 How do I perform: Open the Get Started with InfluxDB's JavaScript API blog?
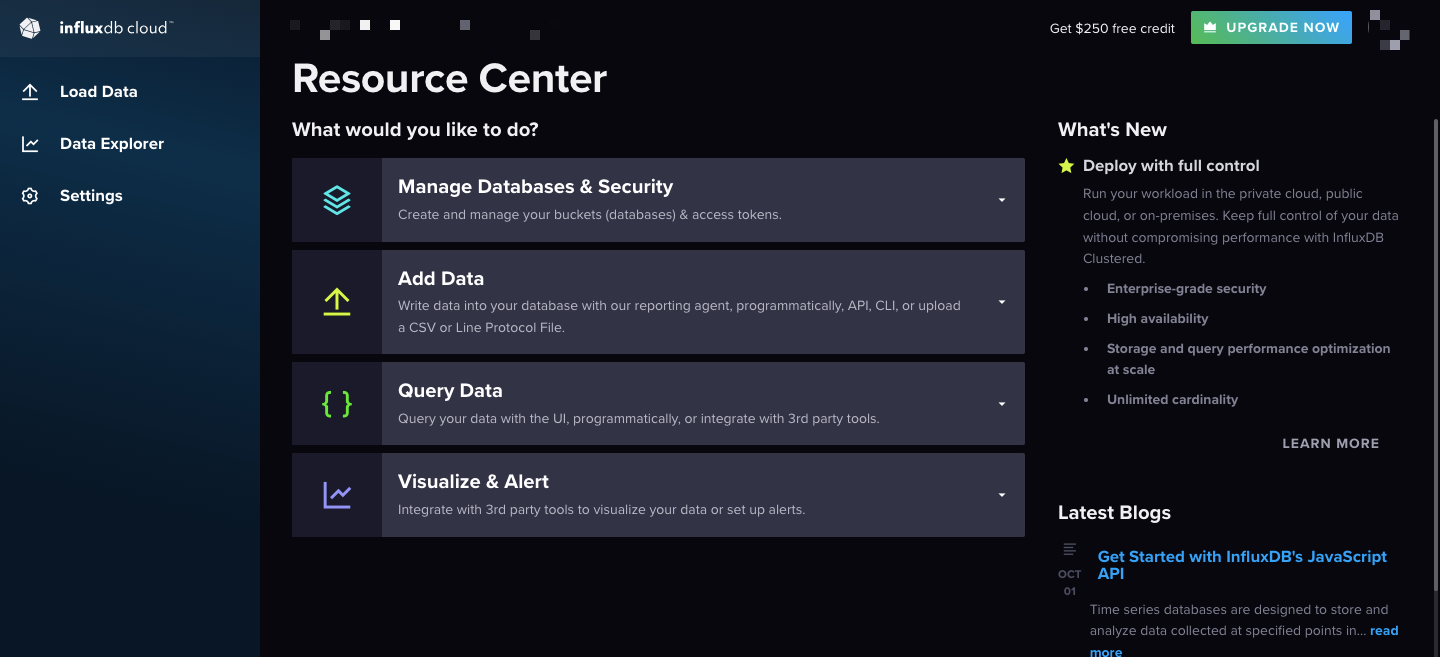(x=1242, y=565)
